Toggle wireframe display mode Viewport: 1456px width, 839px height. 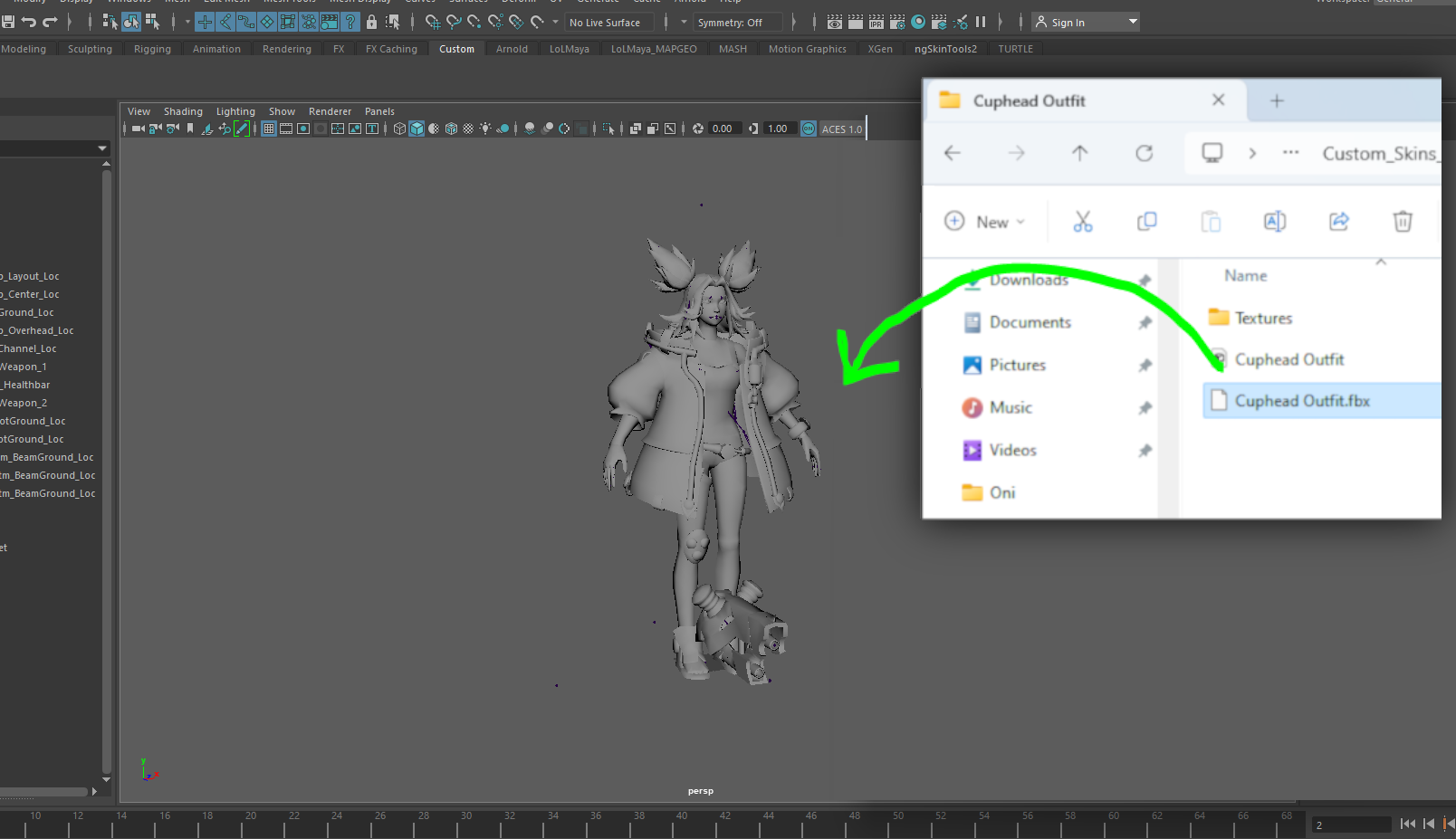pos(399,129)
